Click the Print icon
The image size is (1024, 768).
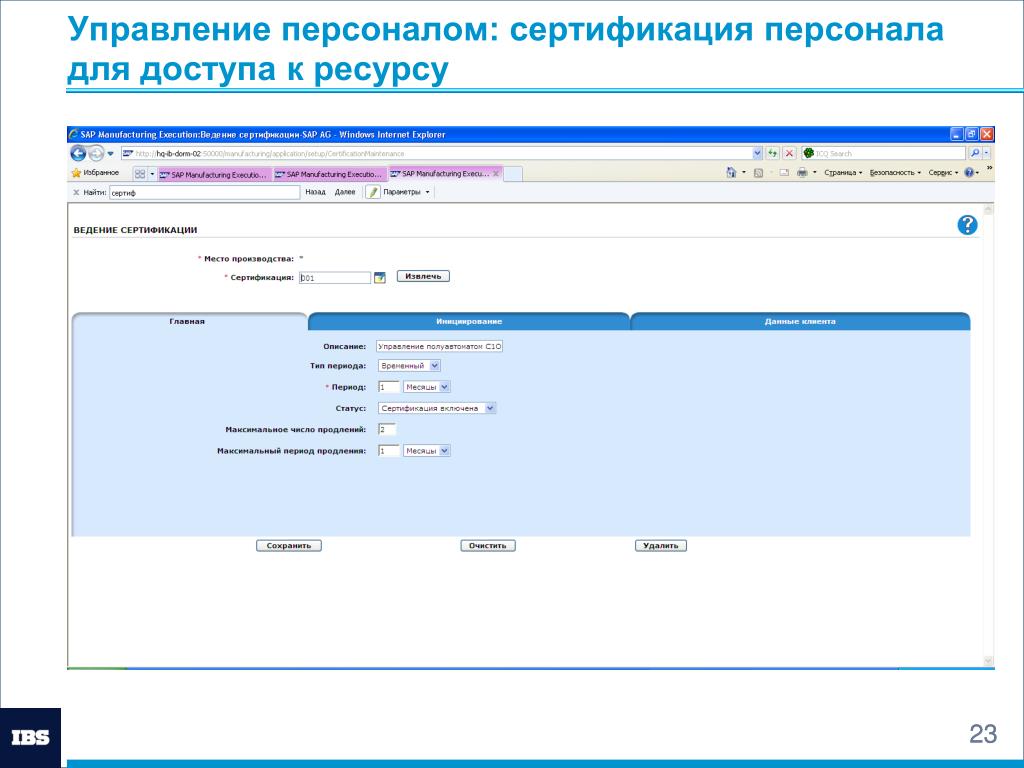[x=802, y=173]
